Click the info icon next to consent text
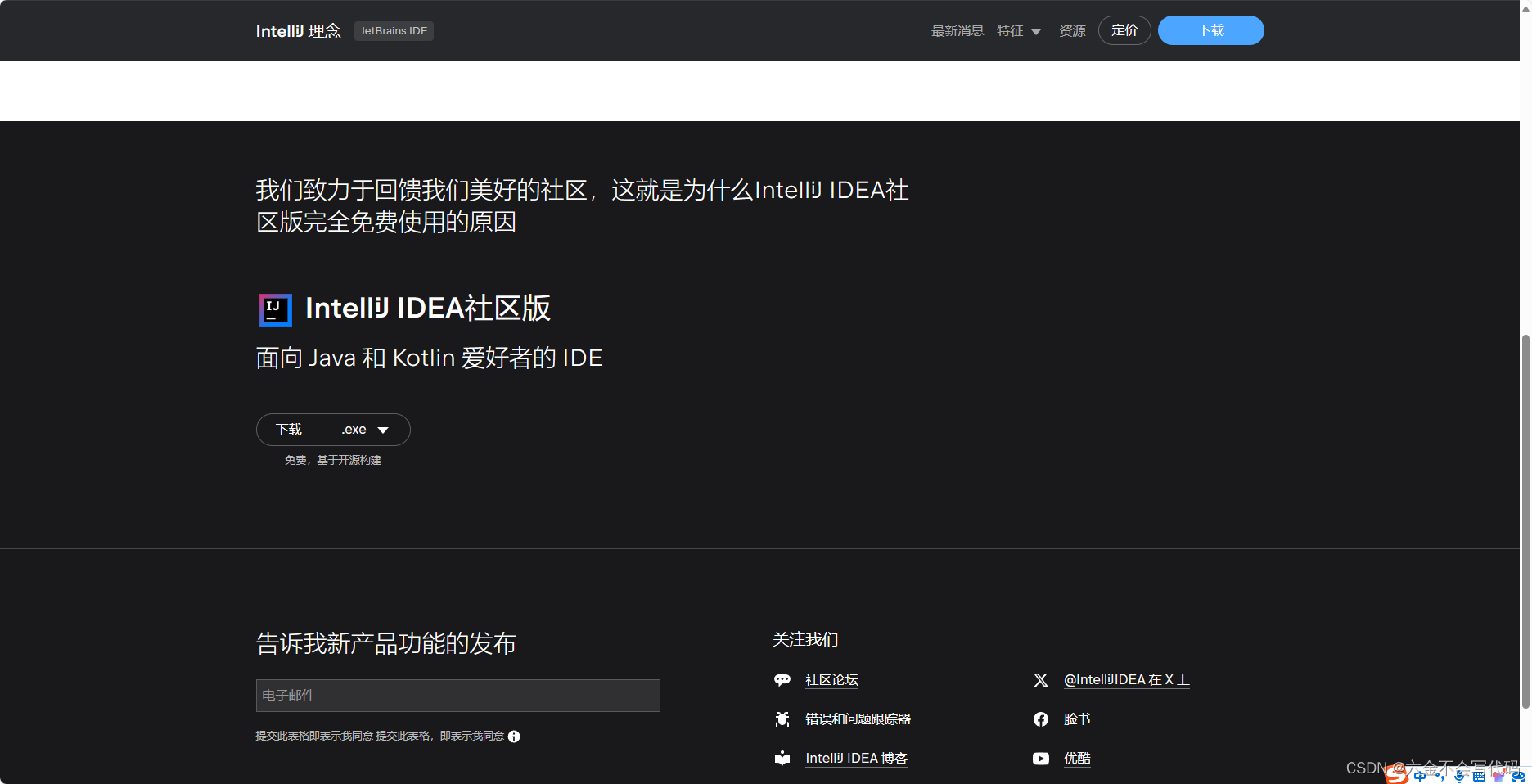 (x=514, y=737)
